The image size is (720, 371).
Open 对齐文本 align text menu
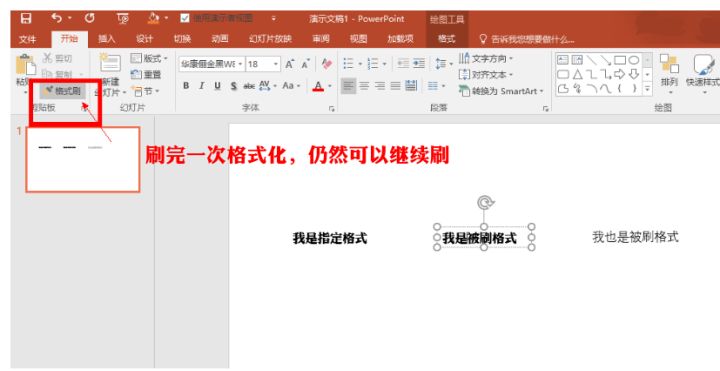tap(486, 74)
